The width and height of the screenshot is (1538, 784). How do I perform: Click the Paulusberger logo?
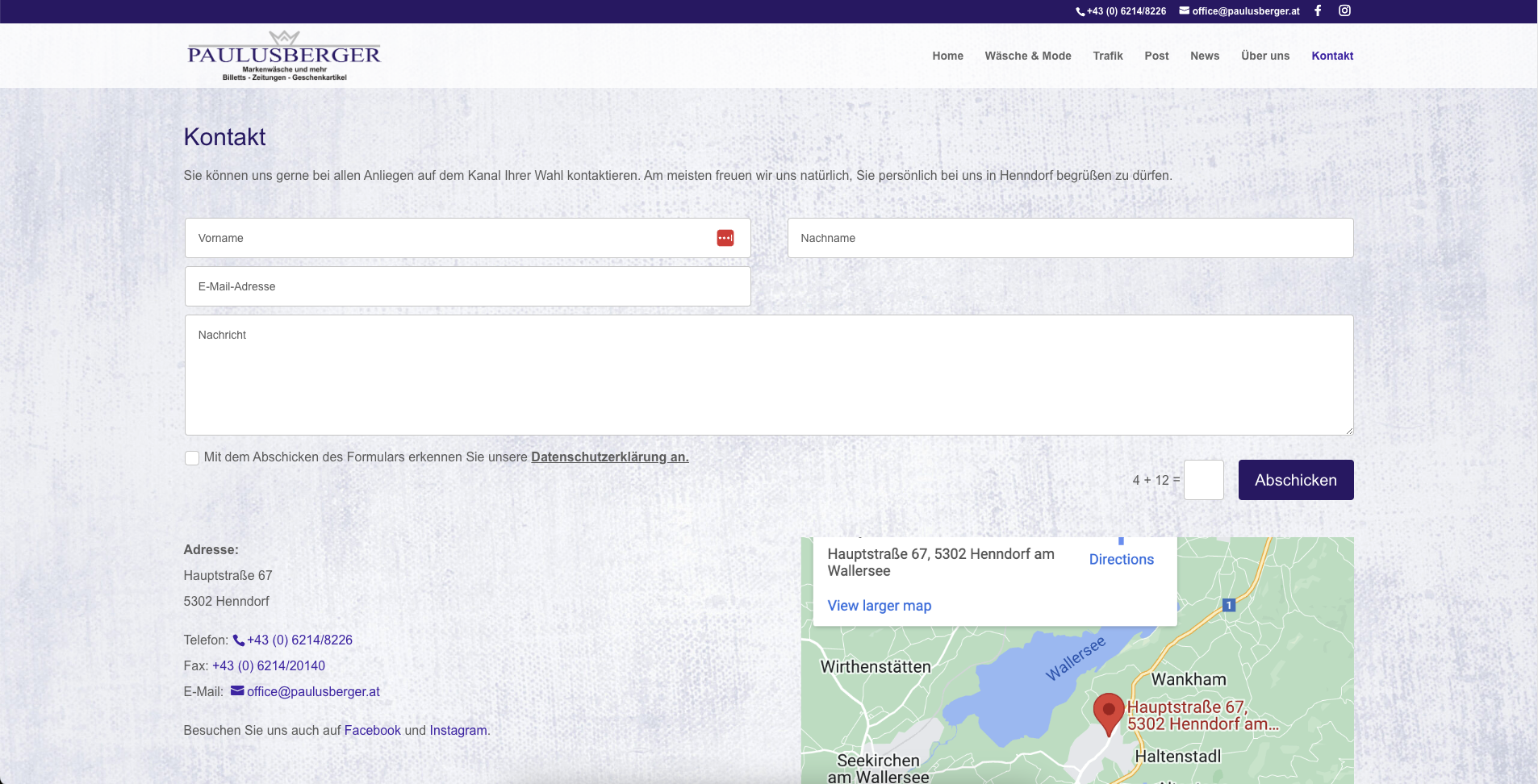(x=283, y=56)
